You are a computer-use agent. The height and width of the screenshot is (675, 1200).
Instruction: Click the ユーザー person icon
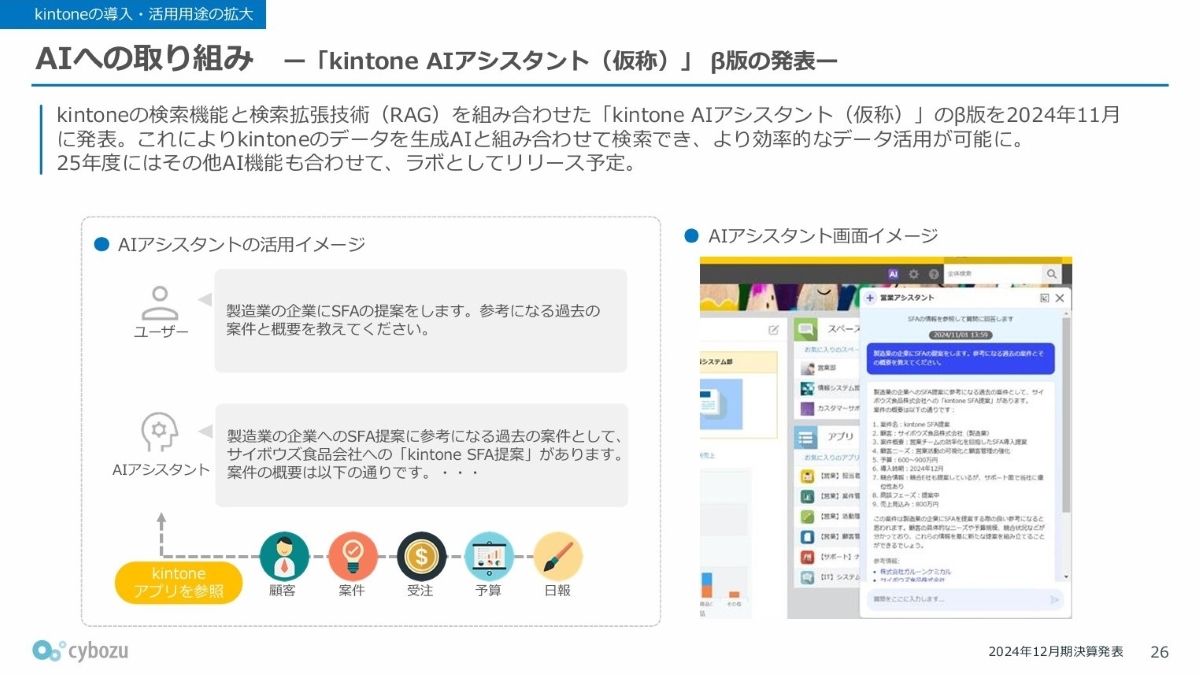pos(160,301)
